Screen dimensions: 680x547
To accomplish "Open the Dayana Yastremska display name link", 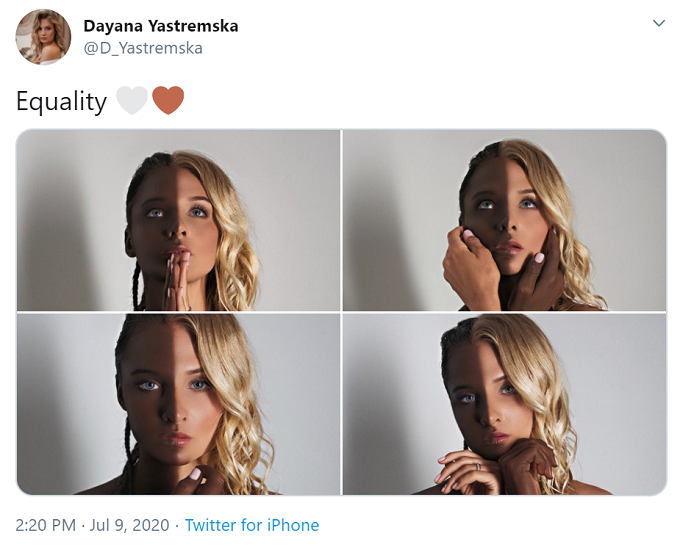I will coord(160,25).
